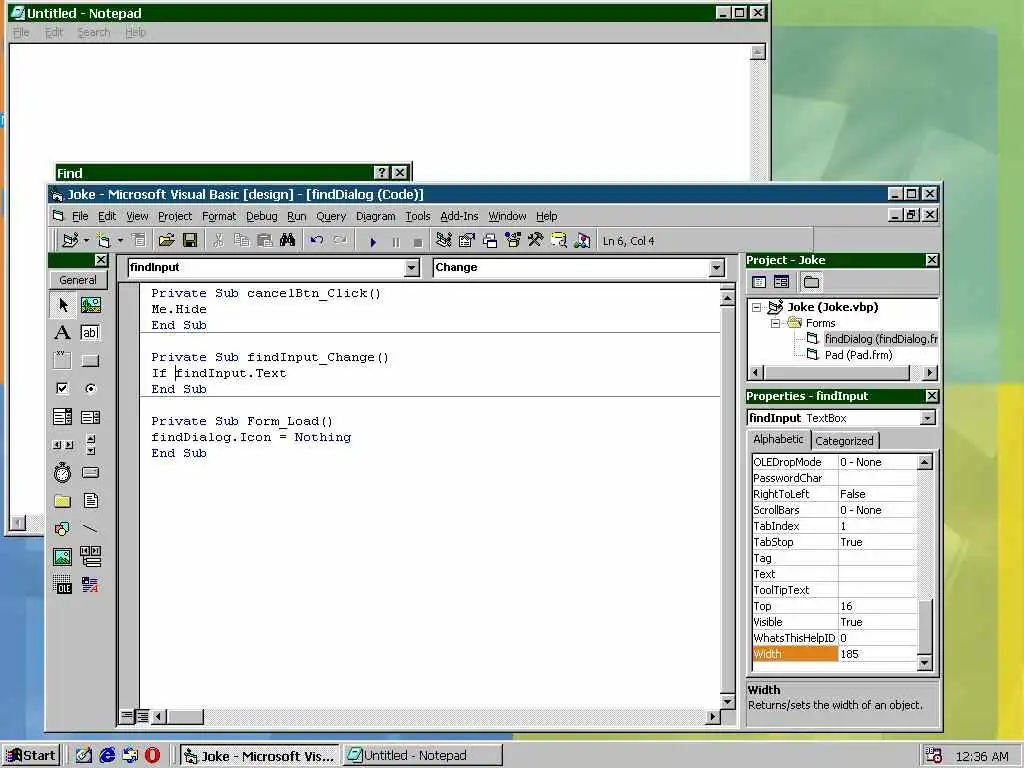Select the Data control tool

coord(91,556)
